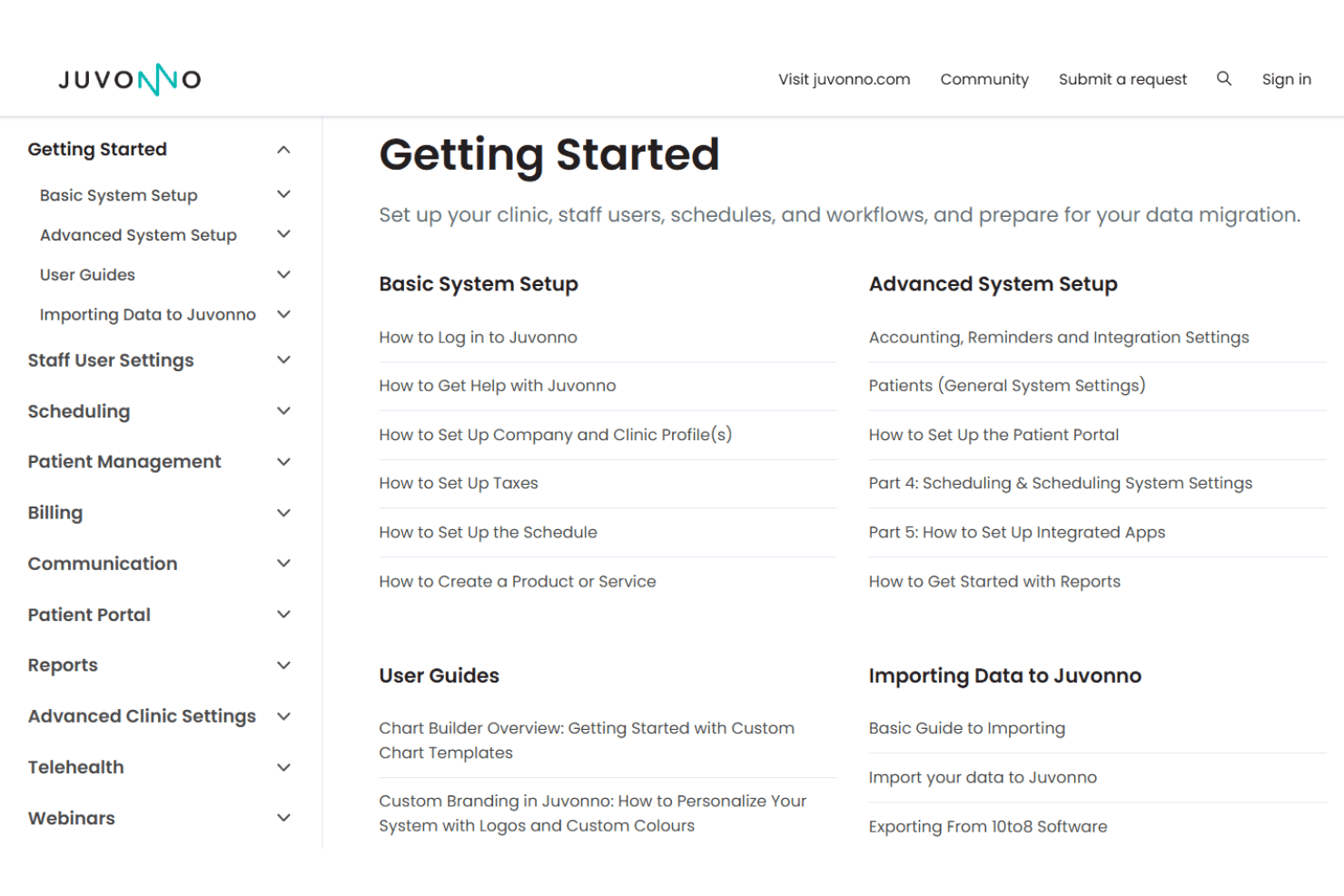Open Advanced System Setup section heading
Image resolution: width=1344 pixels, height=896 pixels.
tap(993, 284)
